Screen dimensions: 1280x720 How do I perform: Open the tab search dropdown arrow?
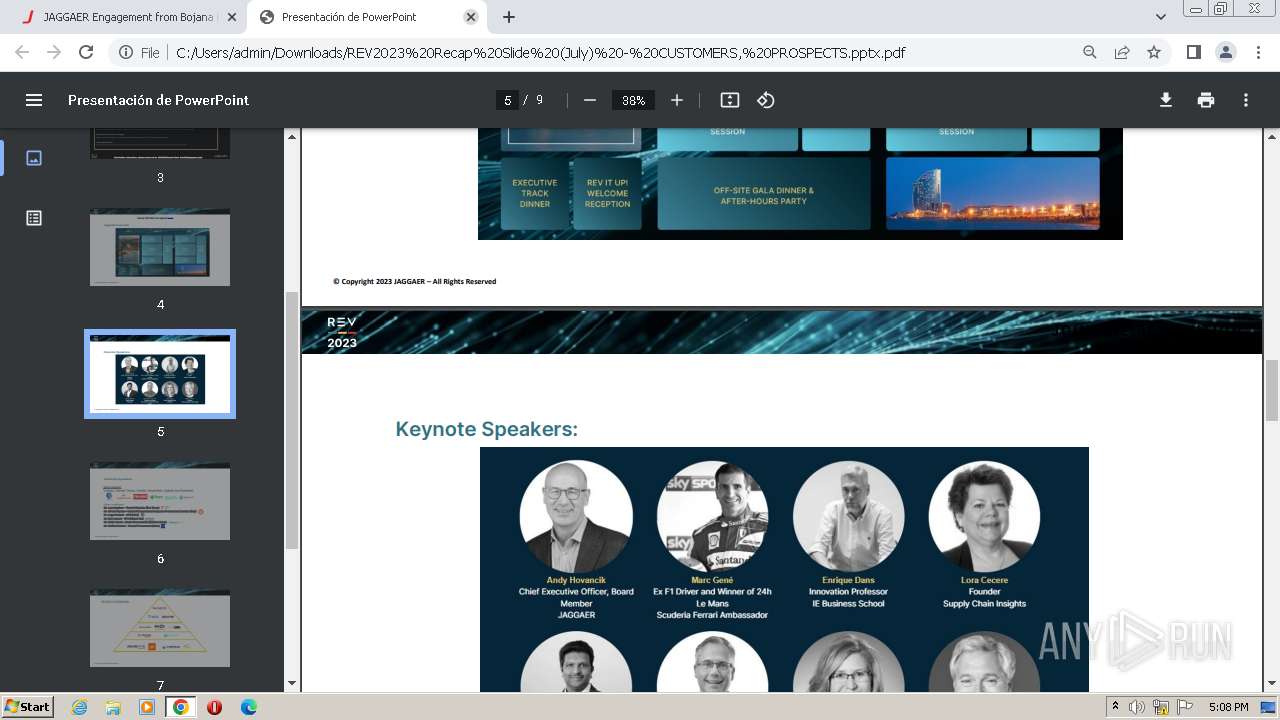coord(1161,17)
